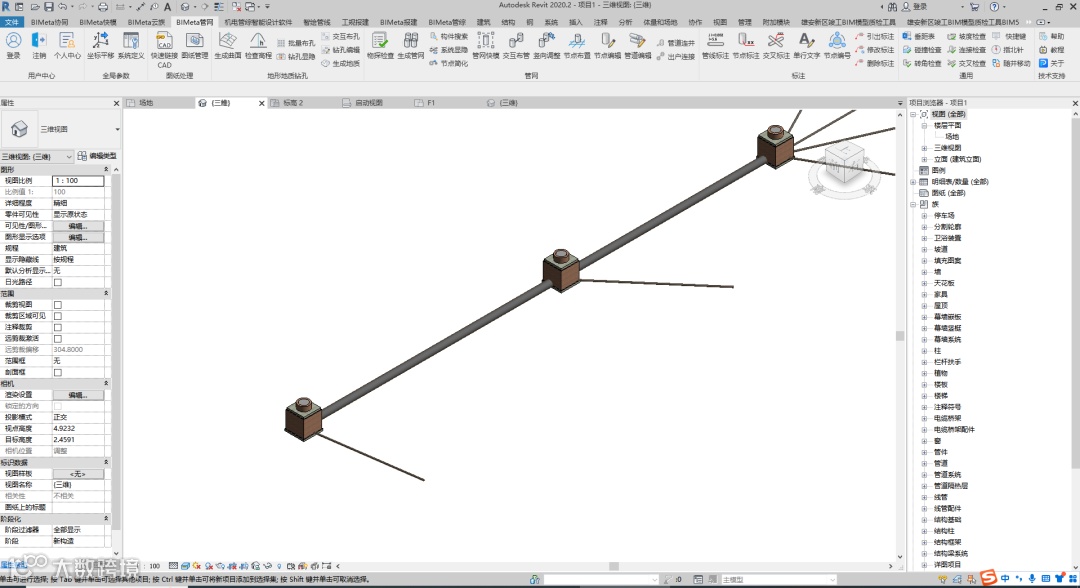The image size is (1080, 588).
Task: Close the 属性 properties panel
Action: pyautogui.click(x=116, y=103)
